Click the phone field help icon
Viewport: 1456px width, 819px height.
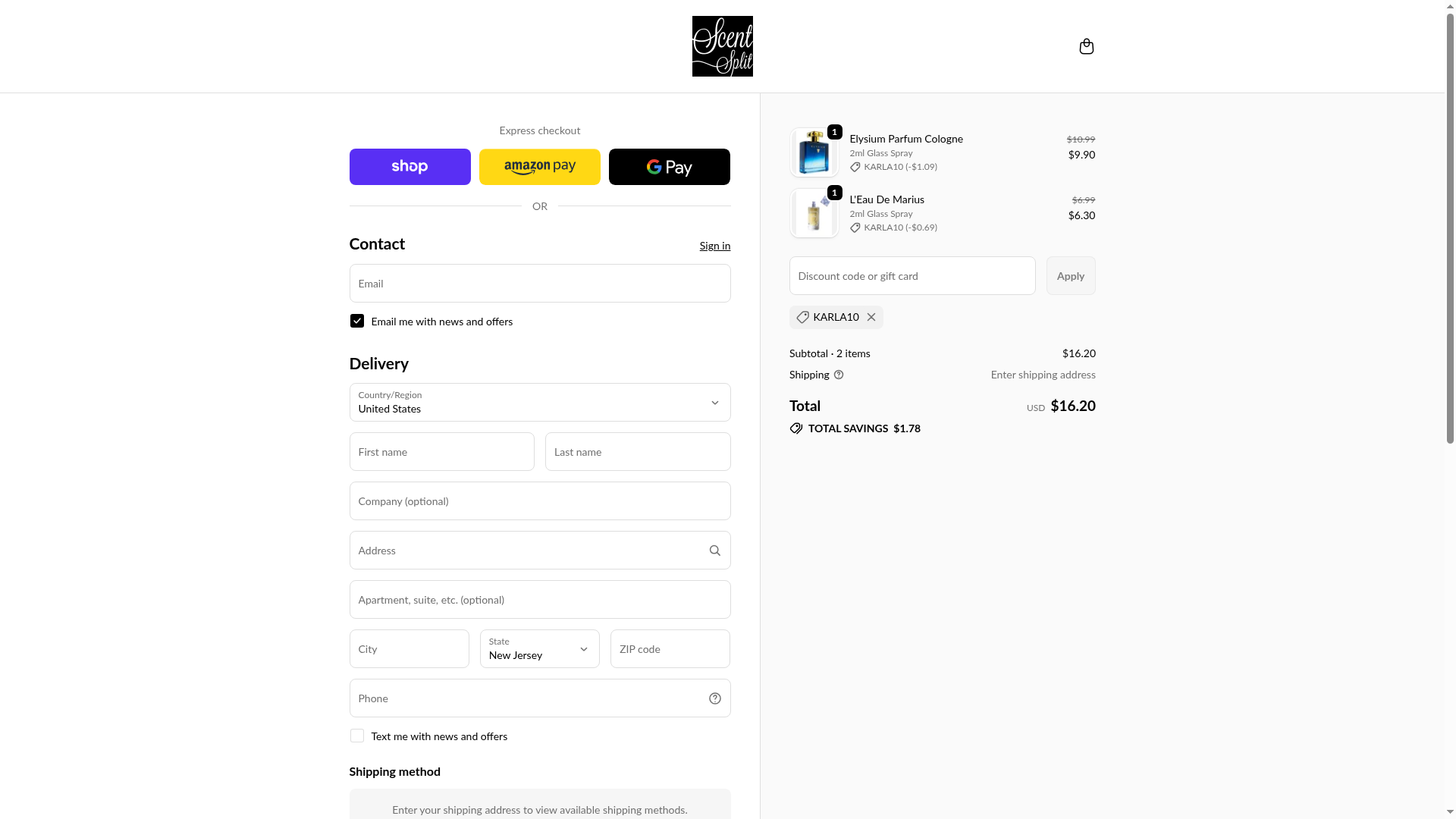click(714, 698)
